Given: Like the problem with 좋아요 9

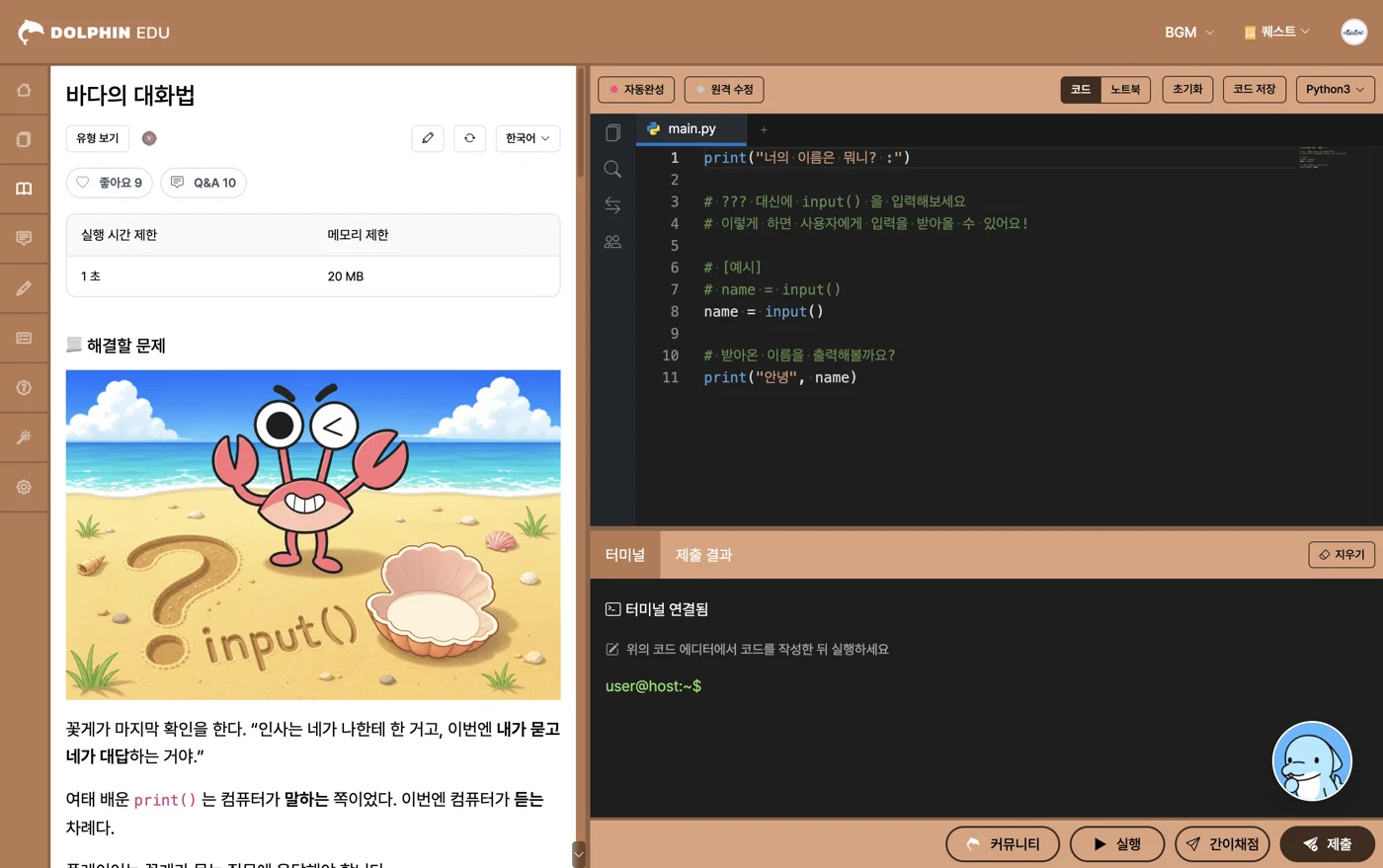Looking at the screenshot, I should pos(110,183).
